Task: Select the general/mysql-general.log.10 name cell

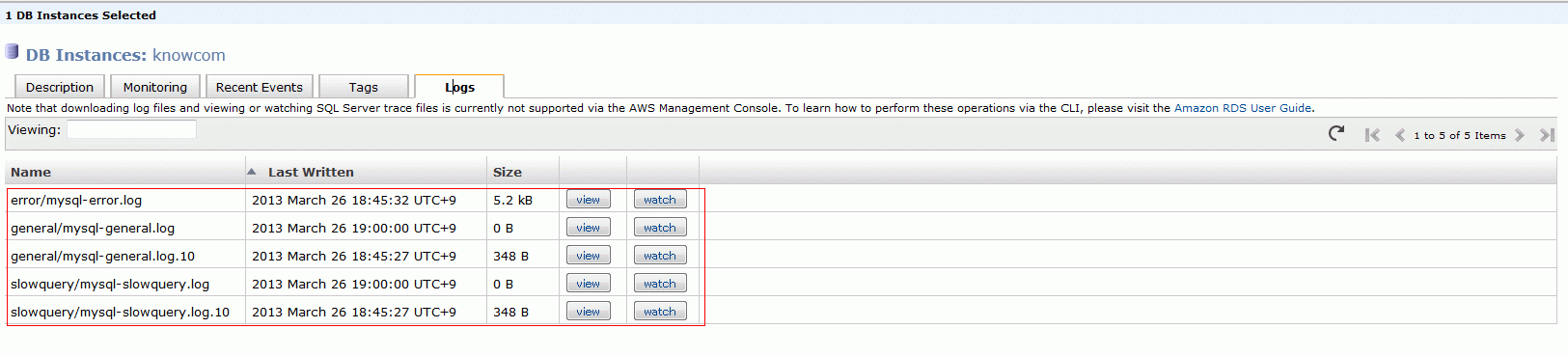Action: [x=126, y=256]
